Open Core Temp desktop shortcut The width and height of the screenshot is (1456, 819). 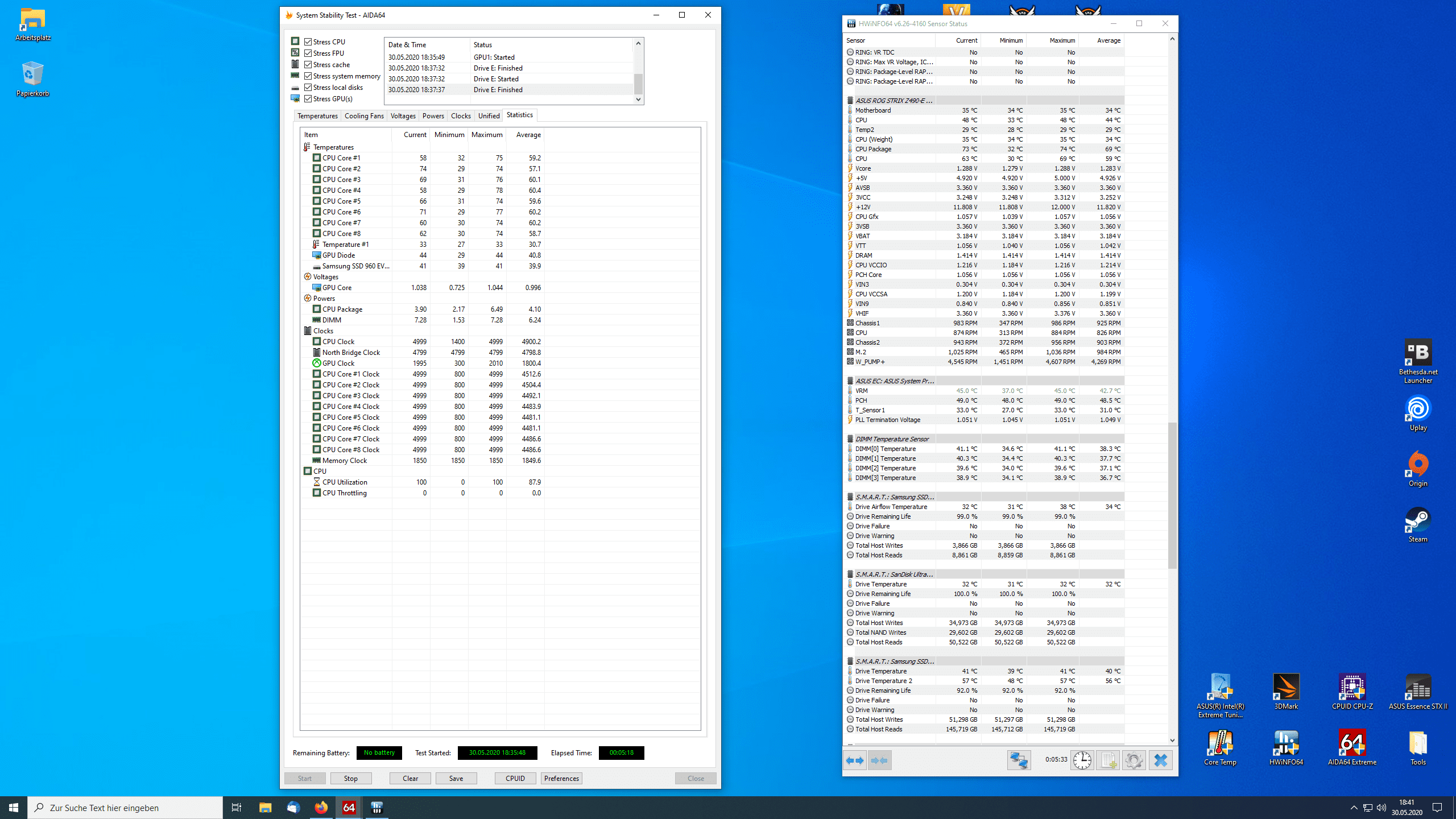[1220, 748]
